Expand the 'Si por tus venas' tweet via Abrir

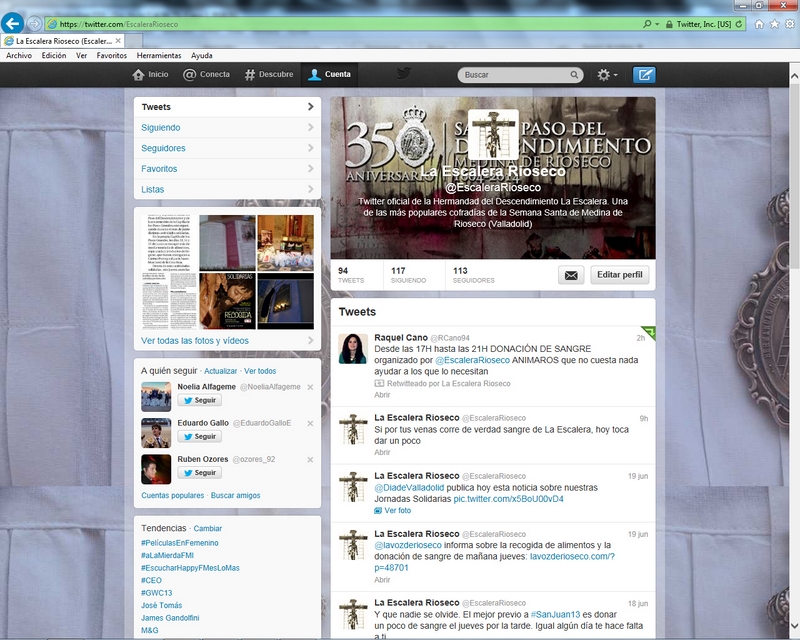click(x=382, y=452)
